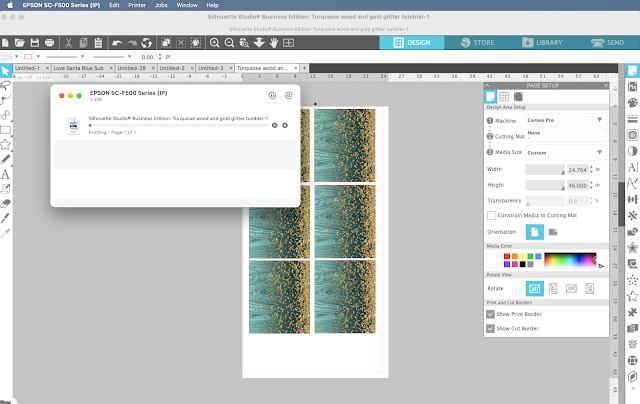Screen dimensions: 640x404
Task: Set orientation to landscape
Action: (553, 232)
